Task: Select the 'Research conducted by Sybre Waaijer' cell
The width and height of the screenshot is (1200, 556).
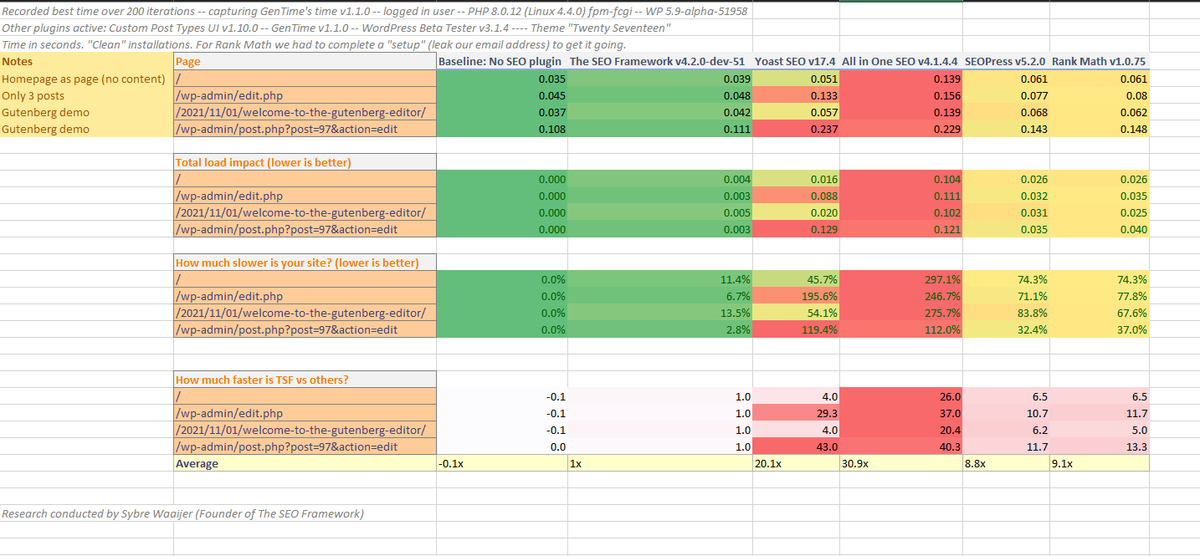Action: point(183,514)
